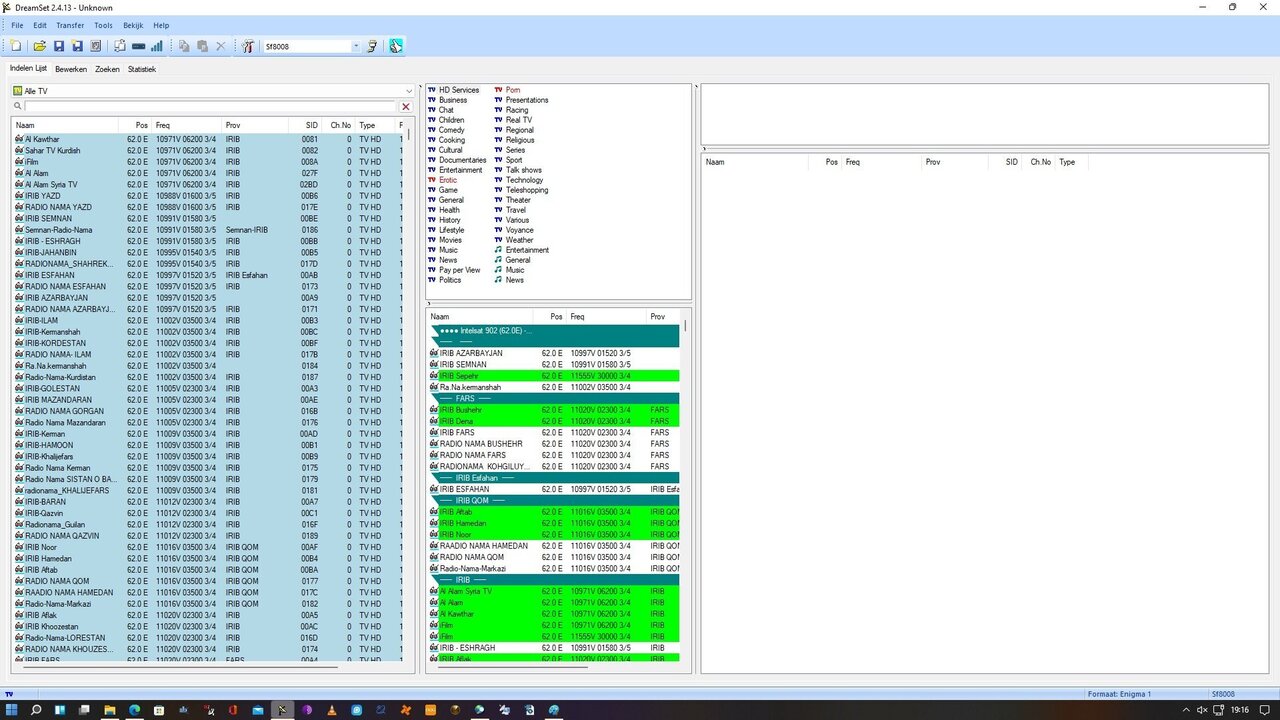Click the red X clear search icon
The width and height of the screenshot is (1280, 720).
click(x=406, y=106)
